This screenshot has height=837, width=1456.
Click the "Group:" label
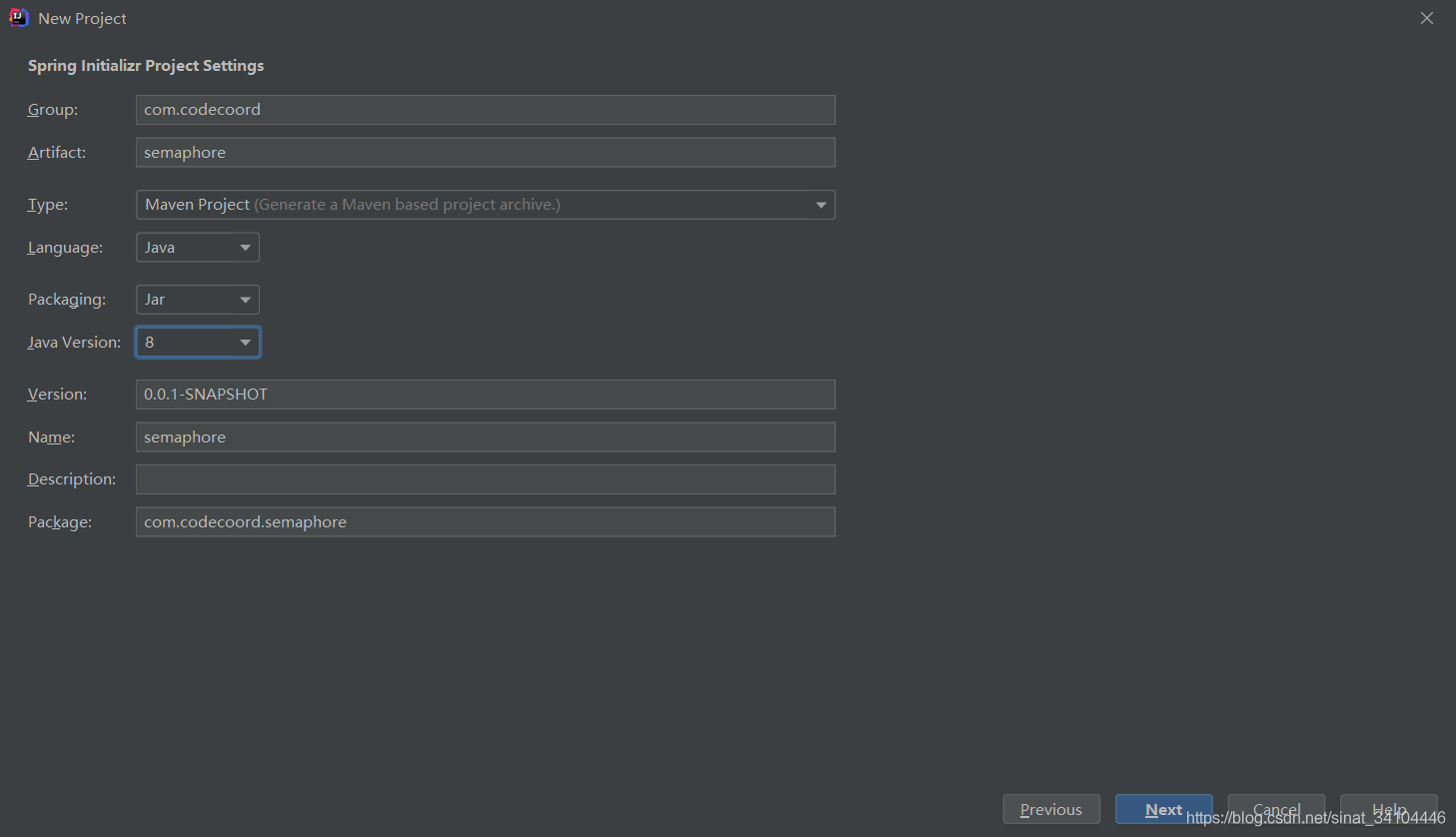tap(53, 110)
